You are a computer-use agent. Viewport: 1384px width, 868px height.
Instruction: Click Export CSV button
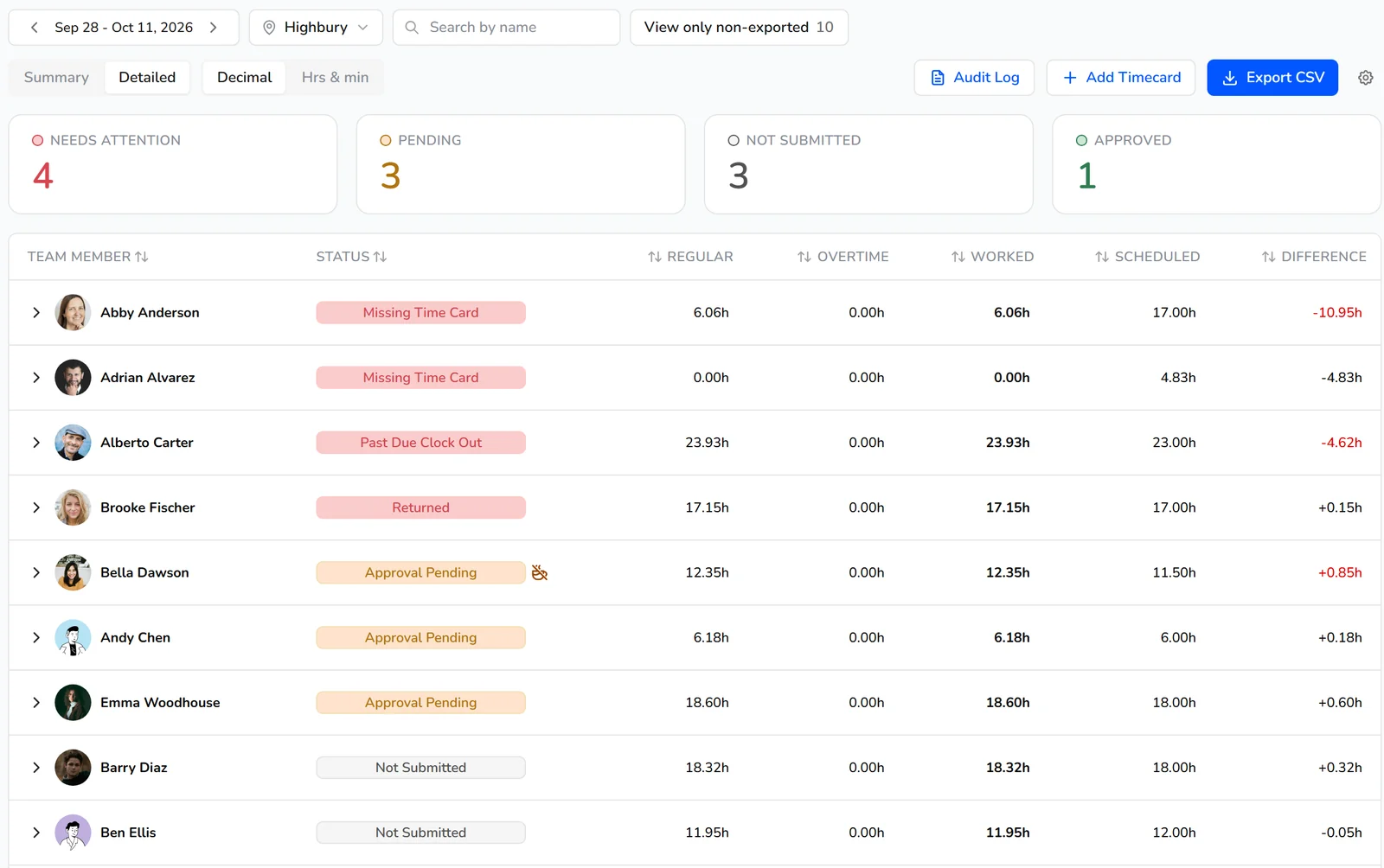(x=1272, y=78)
